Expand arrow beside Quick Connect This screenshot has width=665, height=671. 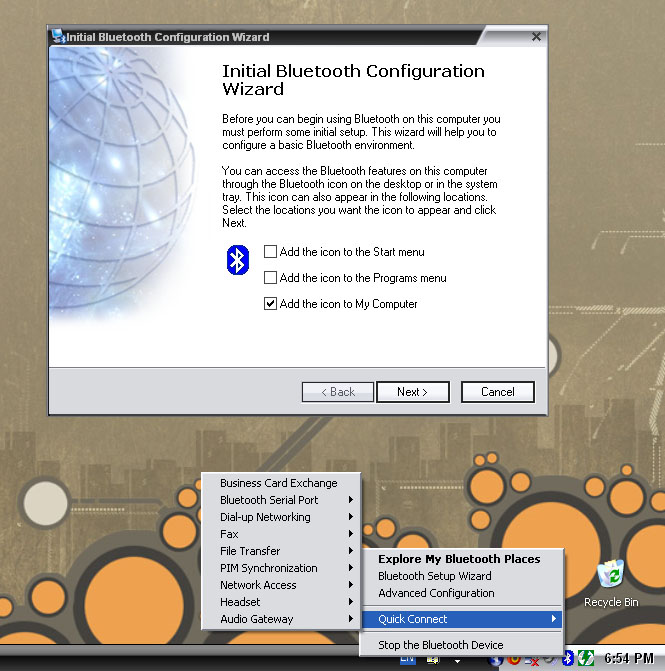pos(554,619)
